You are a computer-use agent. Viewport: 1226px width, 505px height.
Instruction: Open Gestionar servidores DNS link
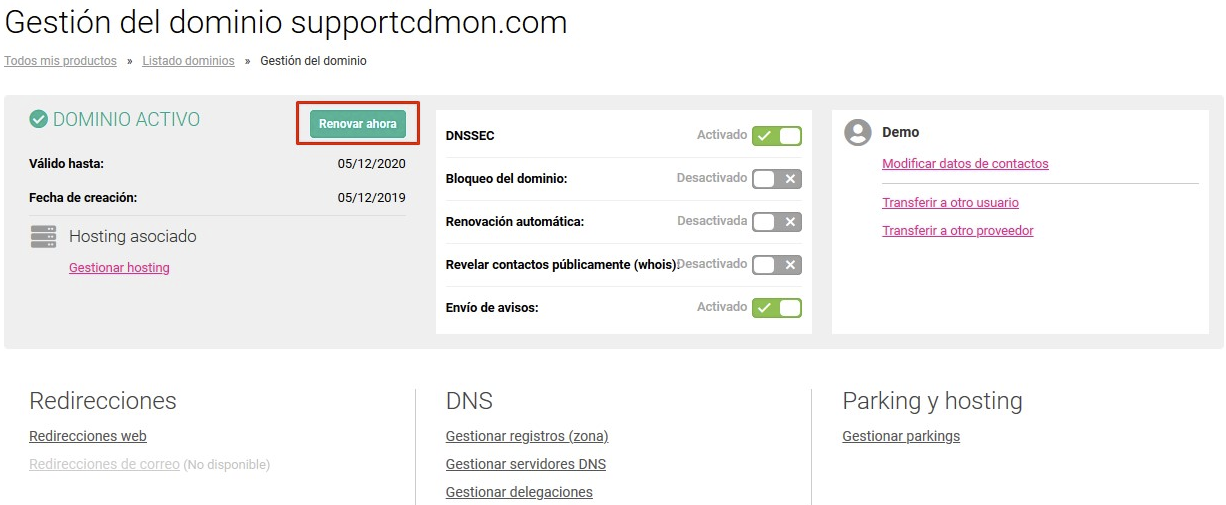pyautogui.click(x=525, y=464)
